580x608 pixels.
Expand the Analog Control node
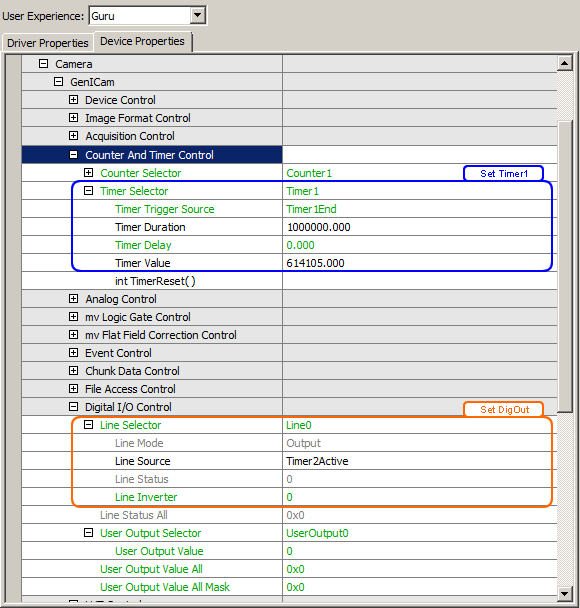click(x=73, y=299)
